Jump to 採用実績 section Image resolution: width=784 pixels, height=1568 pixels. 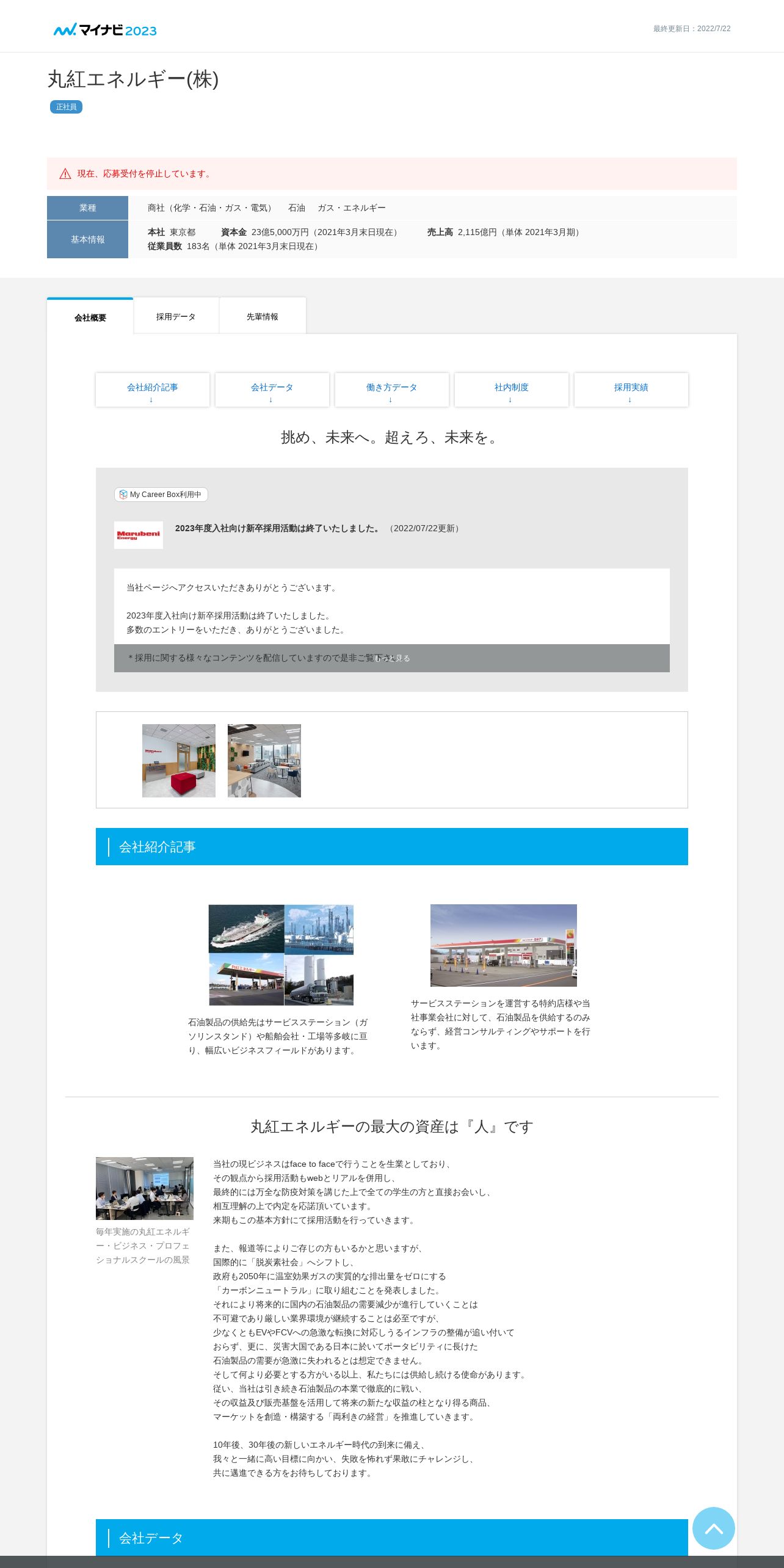click(631, 390)
